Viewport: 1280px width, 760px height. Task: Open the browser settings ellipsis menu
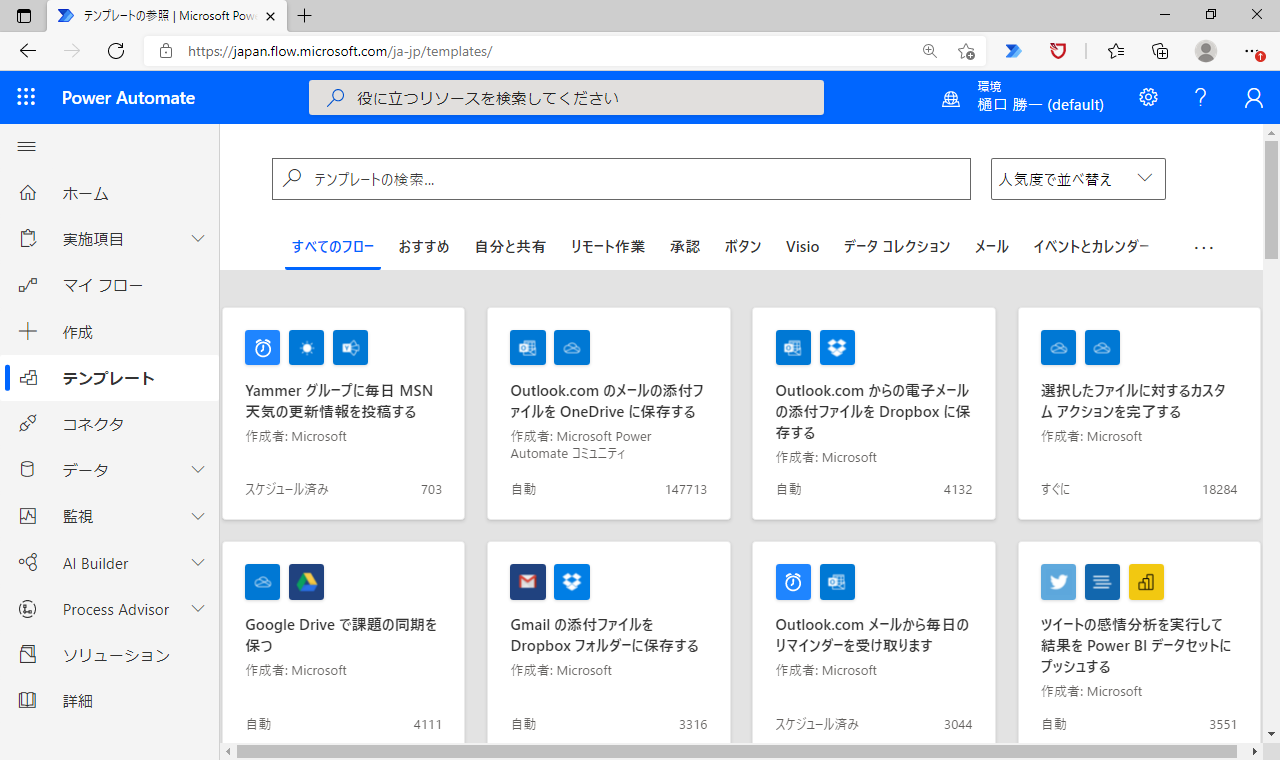coord(1253,51)
